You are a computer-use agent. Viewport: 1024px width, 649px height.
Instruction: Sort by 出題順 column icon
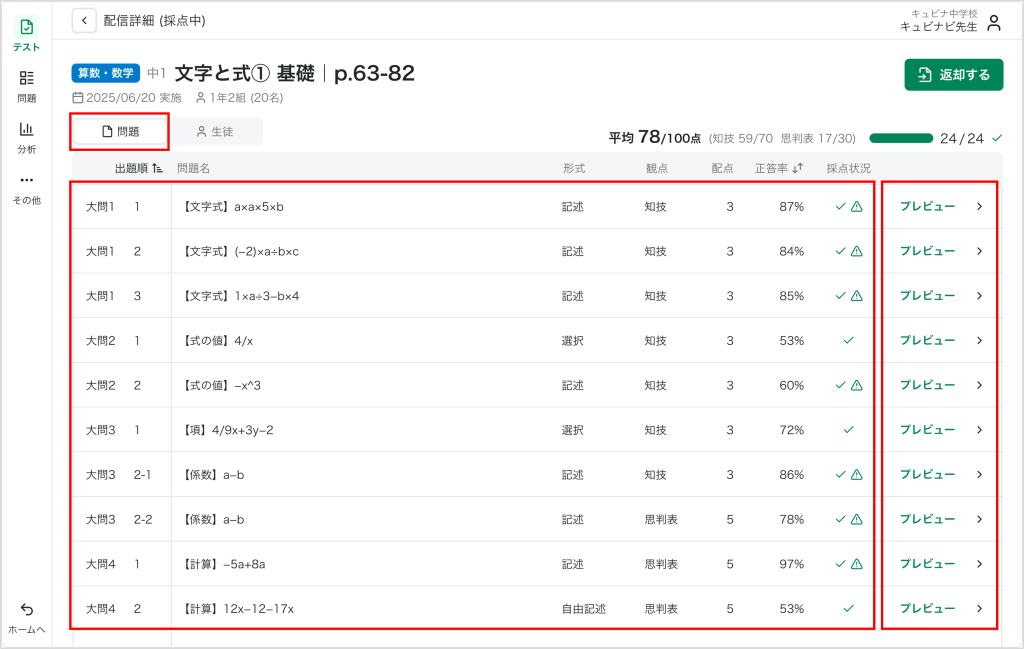pyautogui.click(x=157, y=168)
